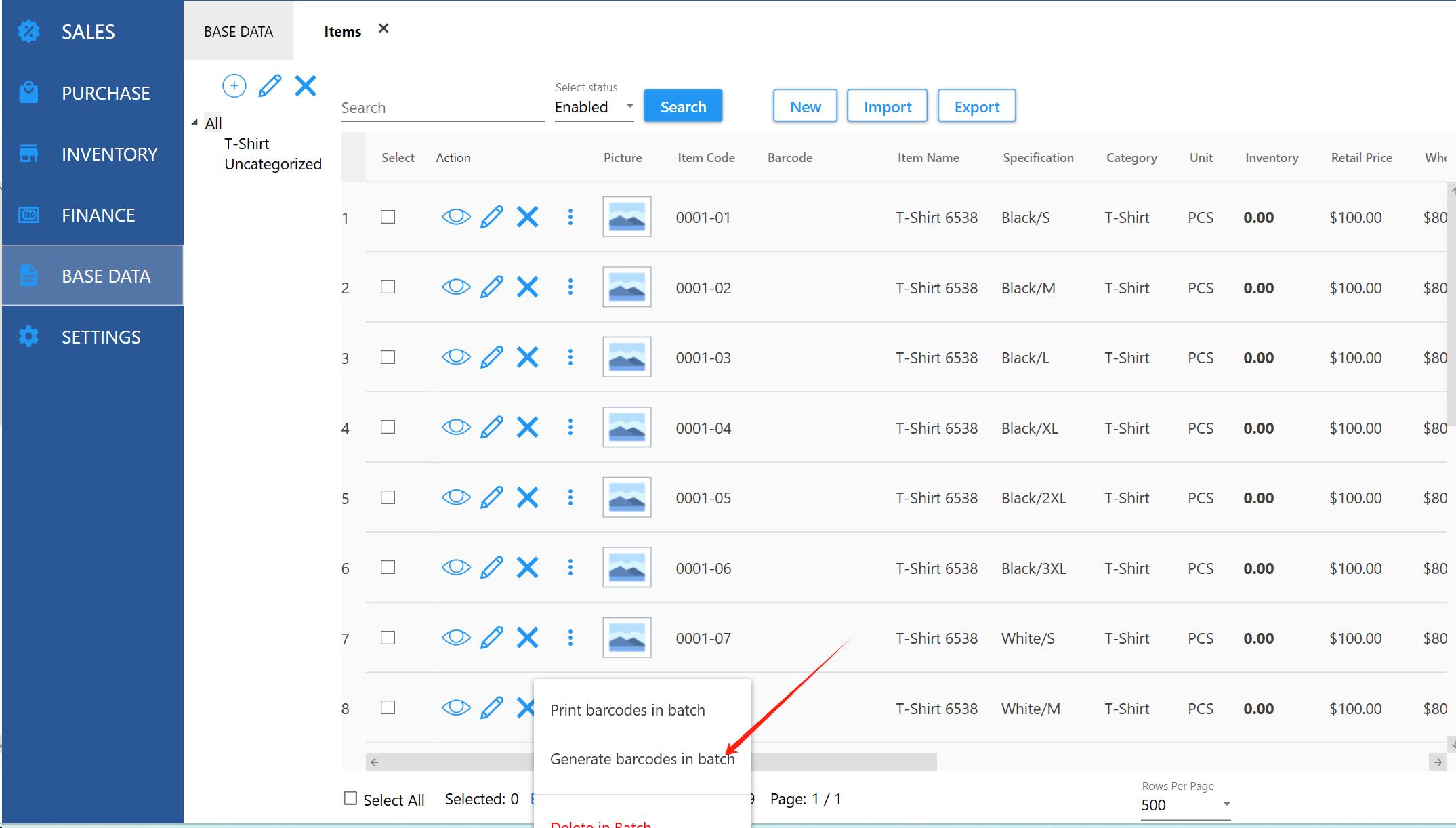Click the blue Search button
The image size is (1456, 828).
point(682,106)
